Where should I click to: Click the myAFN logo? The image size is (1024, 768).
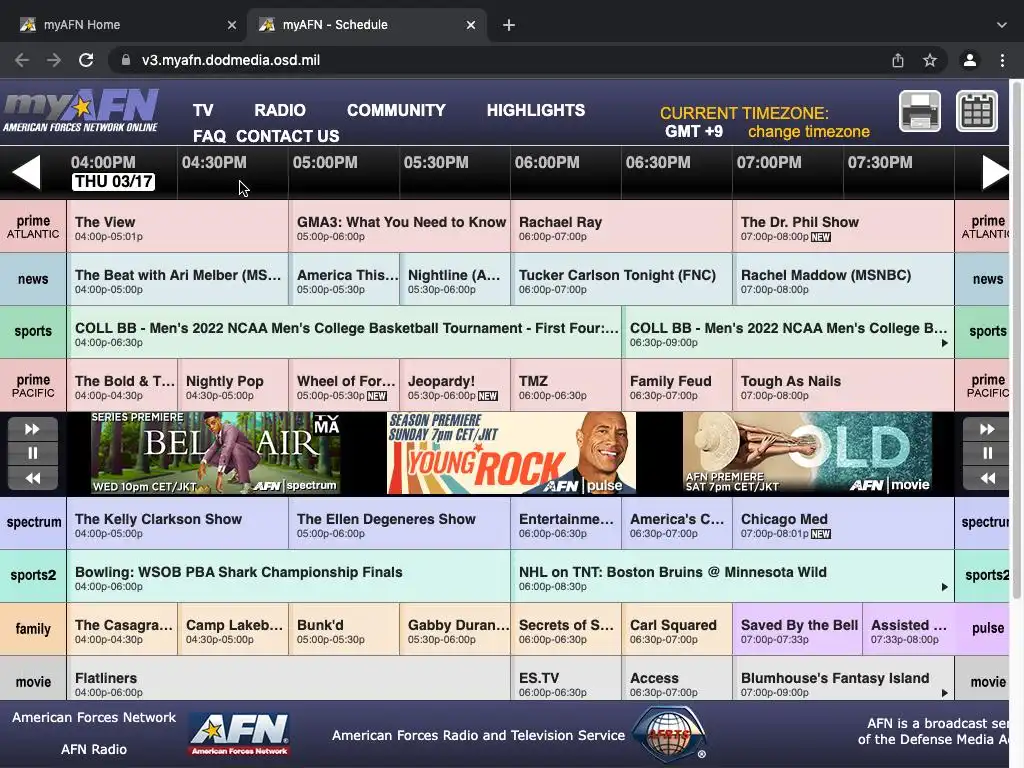(81, 111)
